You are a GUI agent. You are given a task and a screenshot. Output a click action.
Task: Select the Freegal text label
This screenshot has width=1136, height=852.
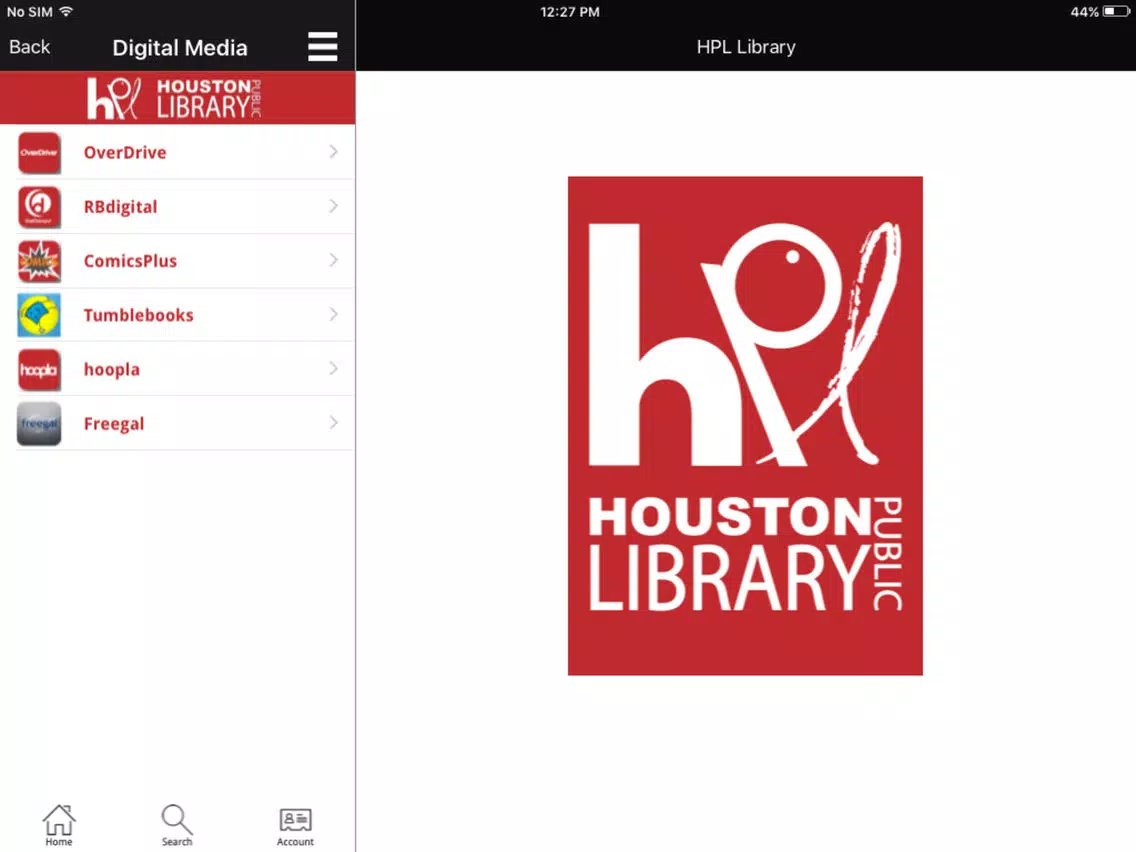[114, 424]
